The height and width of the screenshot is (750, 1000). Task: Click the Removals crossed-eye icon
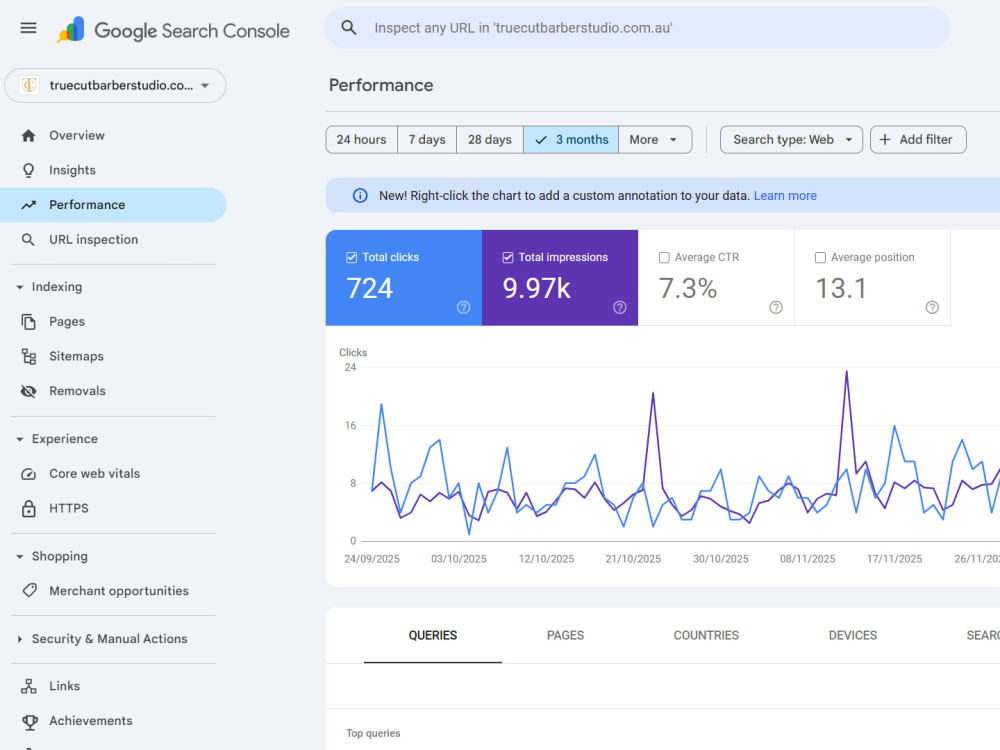(x=28, y=391)
